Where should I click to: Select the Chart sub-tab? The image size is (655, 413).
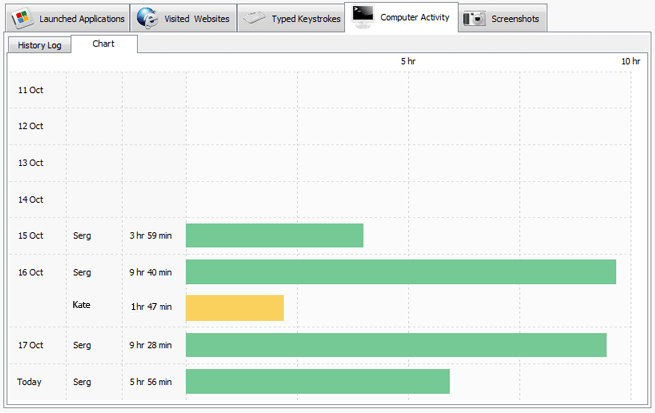(x=104, y=44)
